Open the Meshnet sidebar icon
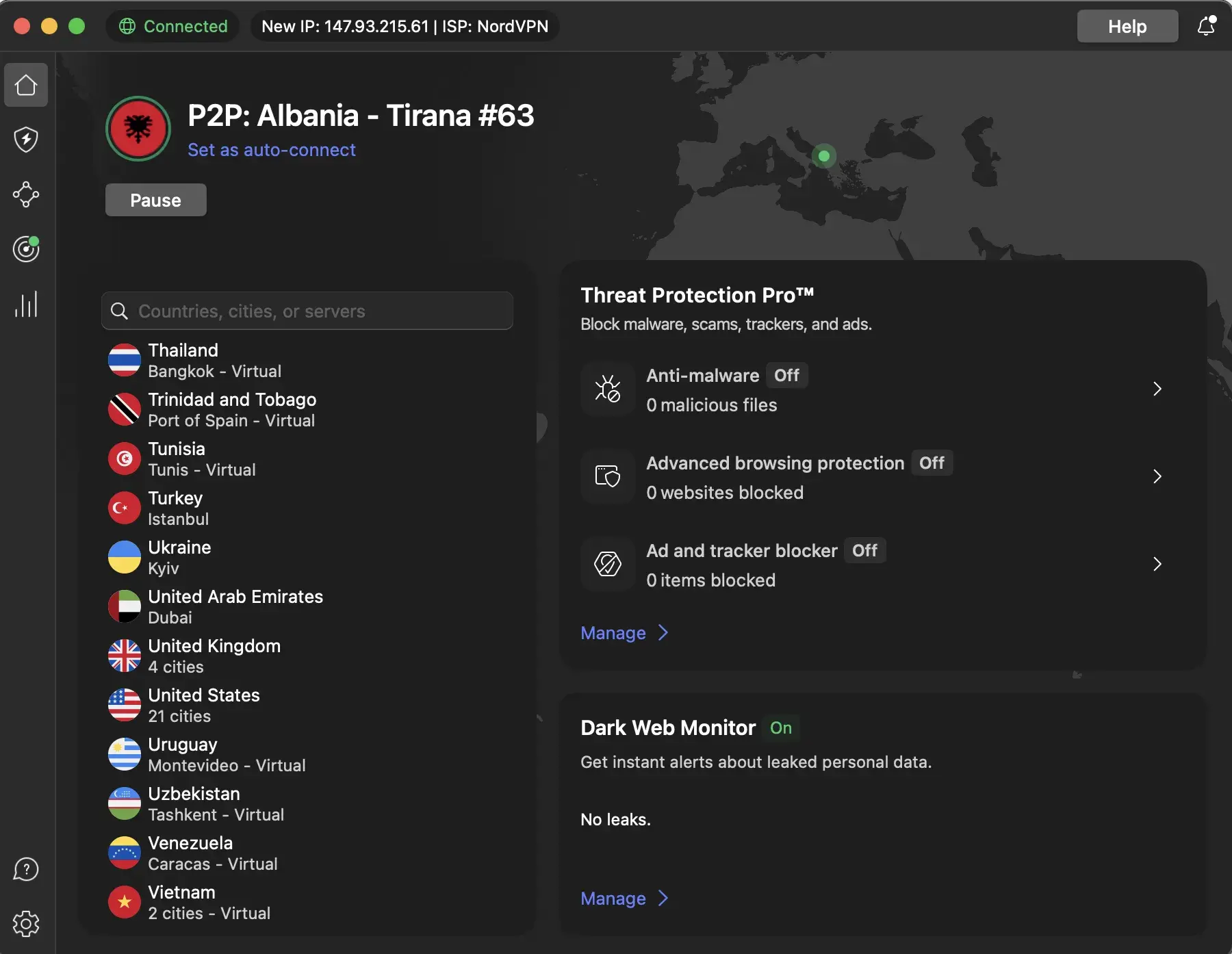The height and width of the screenshot is (954, 1232). coord(26,194)
